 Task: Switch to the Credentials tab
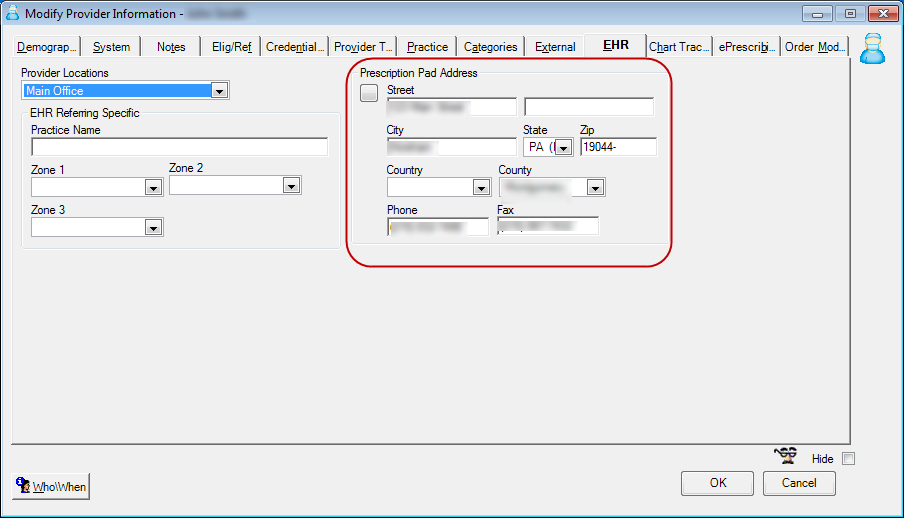295,47
